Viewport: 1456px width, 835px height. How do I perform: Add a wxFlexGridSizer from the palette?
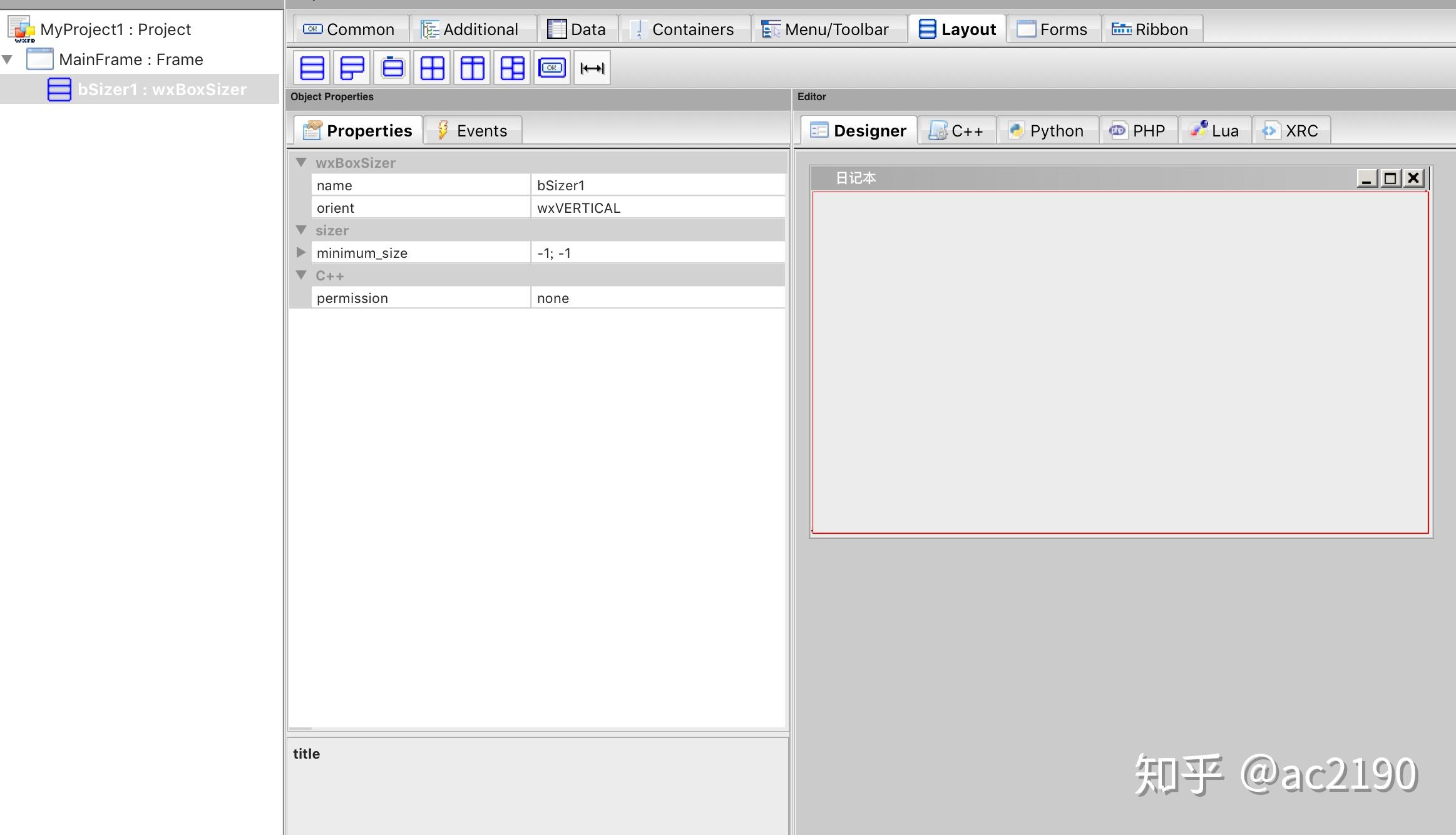click(472, 68)
